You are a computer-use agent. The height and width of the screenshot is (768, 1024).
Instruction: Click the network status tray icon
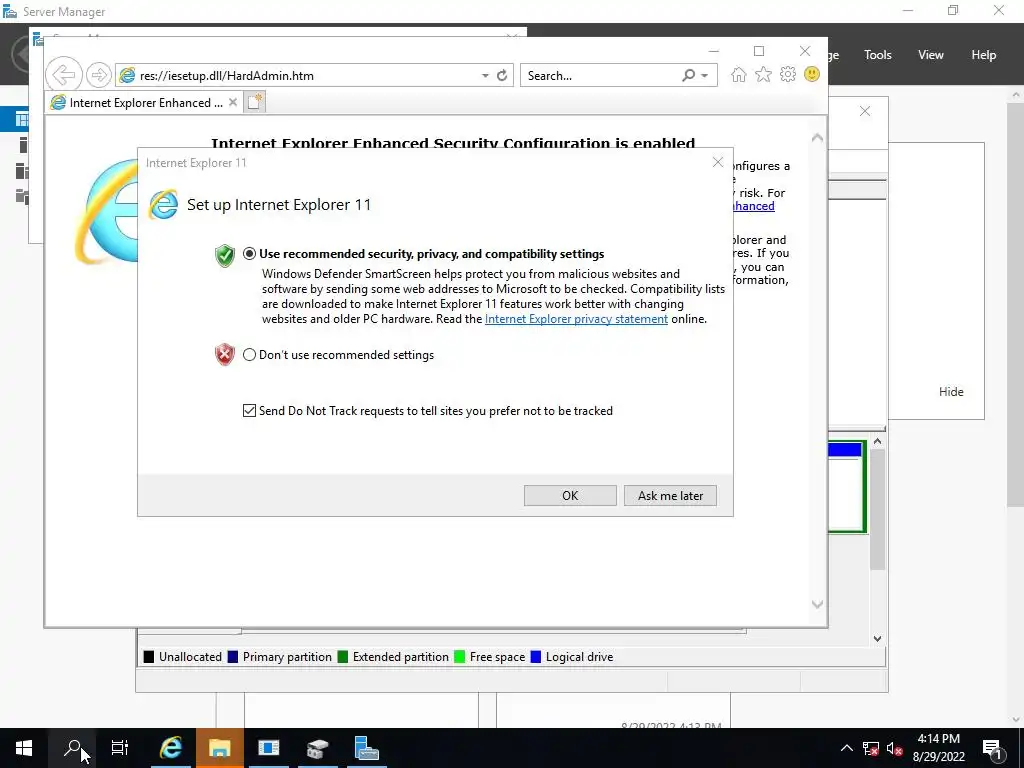pyautogui.click(x=870, y=748)
